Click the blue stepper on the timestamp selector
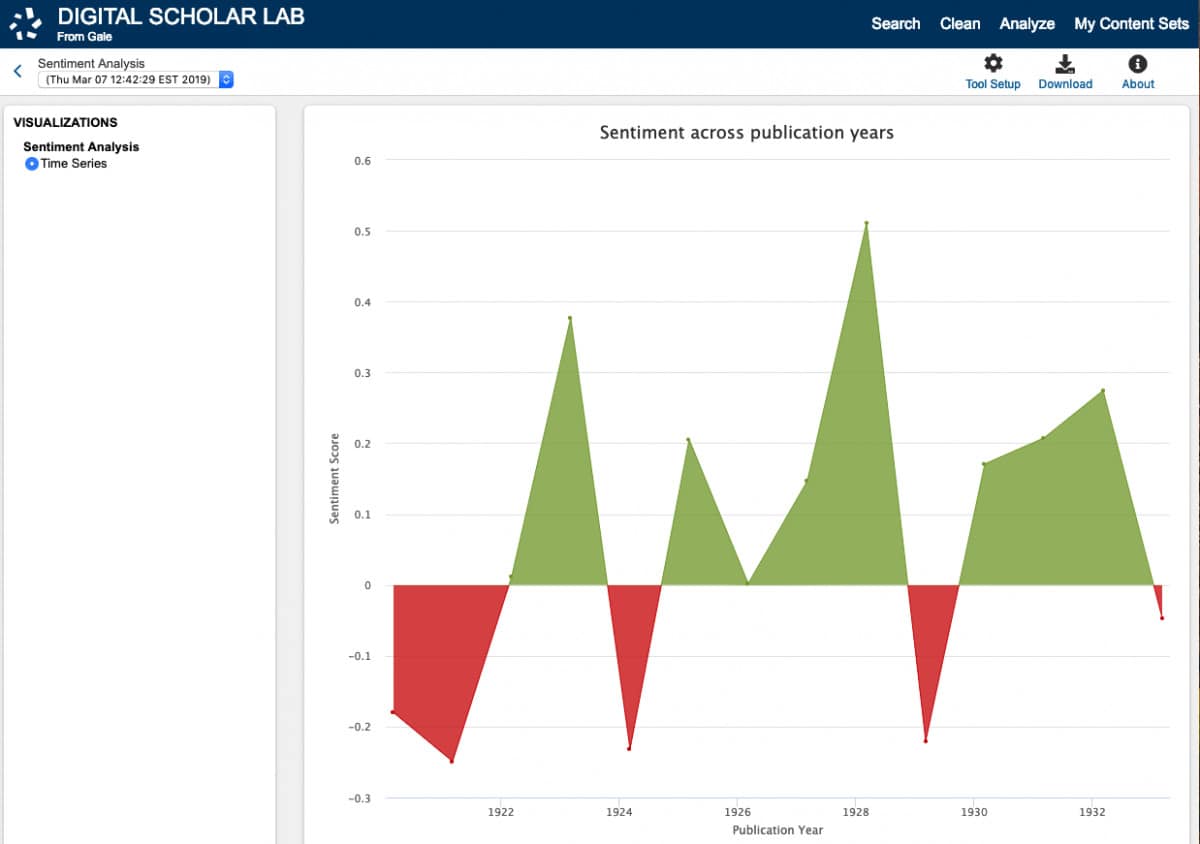The height and width of the screenshot is (844, 1200). click(225, 79)
